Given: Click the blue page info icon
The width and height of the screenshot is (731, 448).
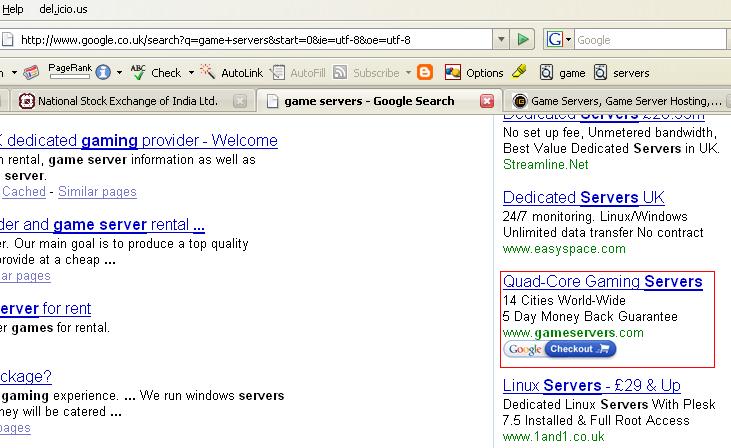Looking at the screenshot, I should tap(103, 72).
